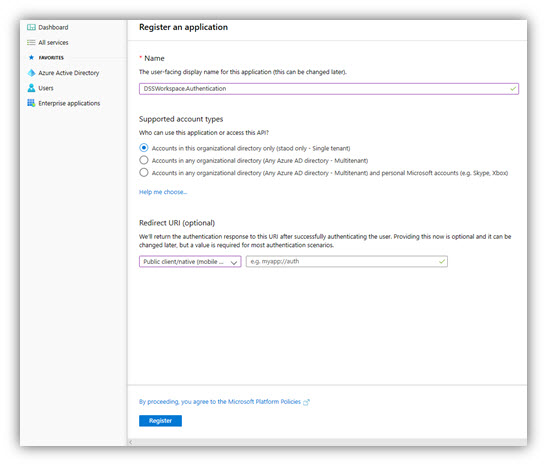
Task: Open All services list icon
Action: (31, 43)
